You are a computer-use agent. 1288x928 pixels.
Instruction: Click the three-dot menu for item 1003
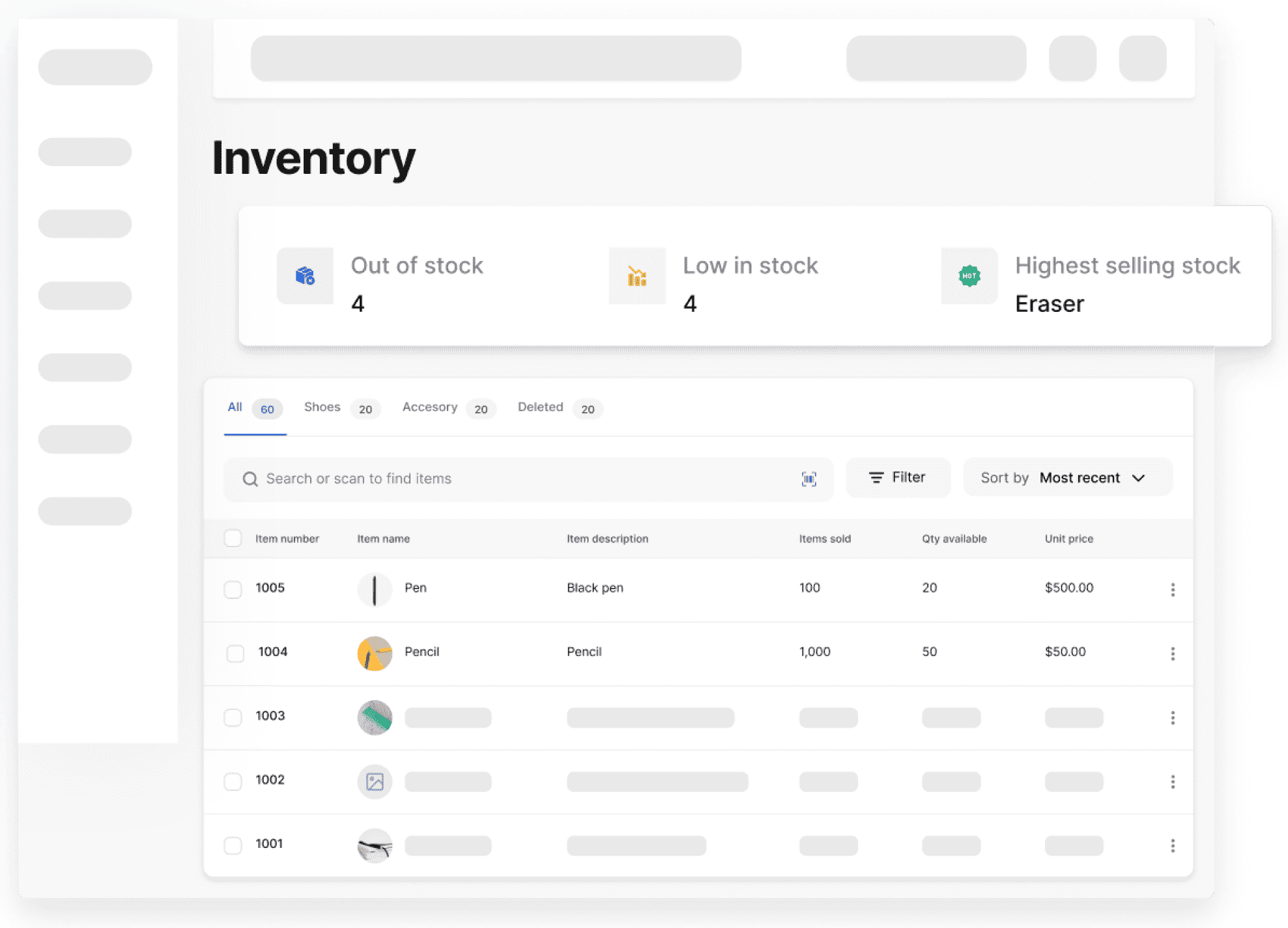point(1172,716)
